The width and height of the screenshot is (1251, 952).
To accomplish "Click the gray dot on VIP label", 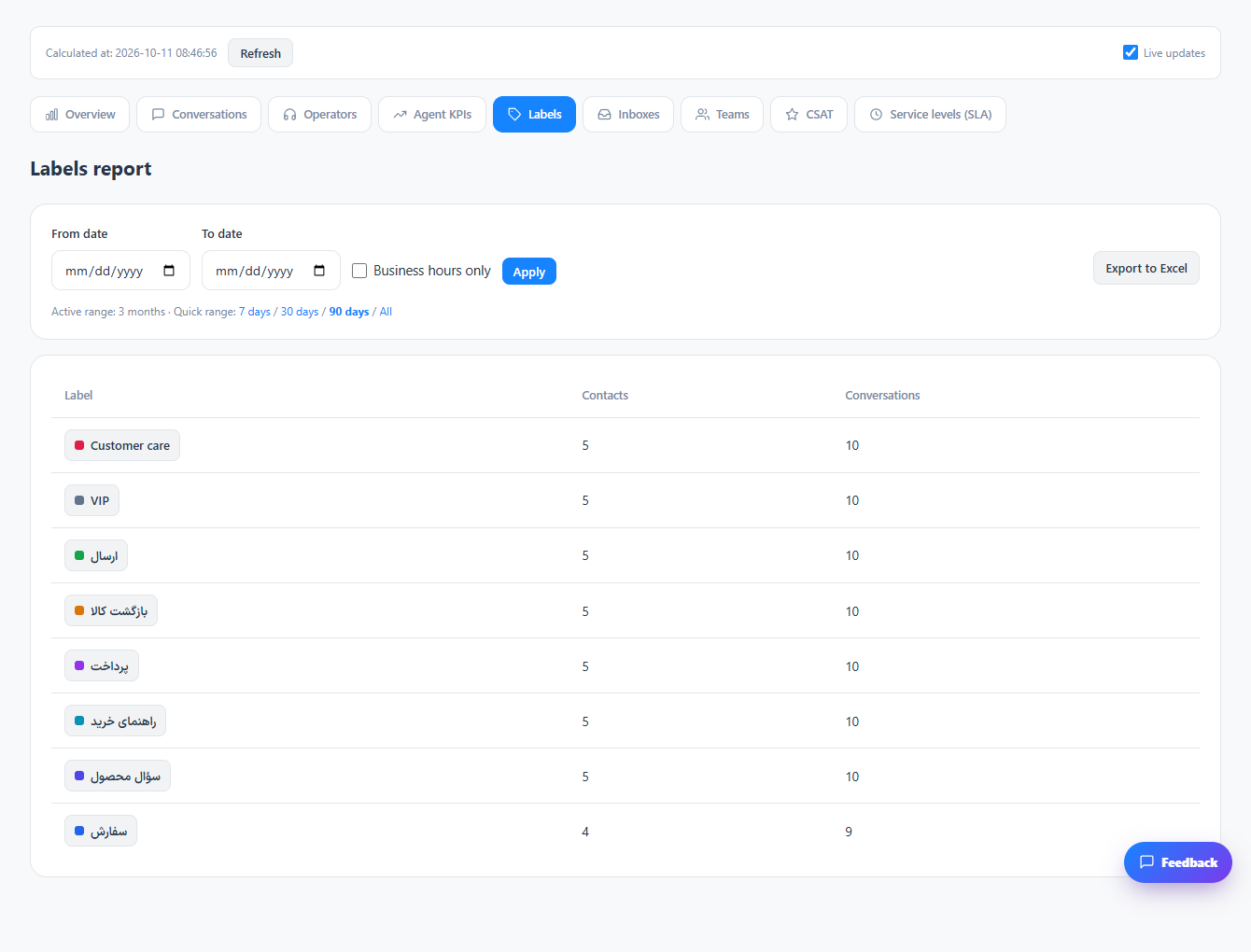I will [79, 500].
